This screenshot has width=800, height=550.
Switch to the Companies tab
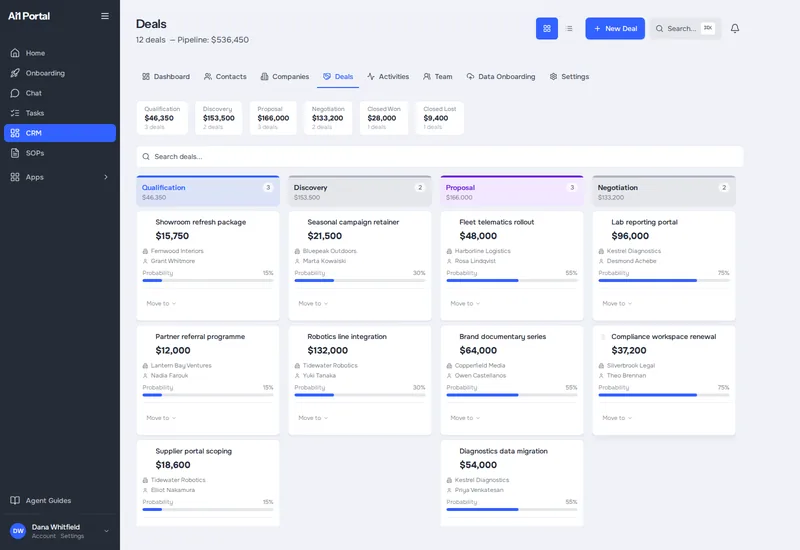[285, 77]
